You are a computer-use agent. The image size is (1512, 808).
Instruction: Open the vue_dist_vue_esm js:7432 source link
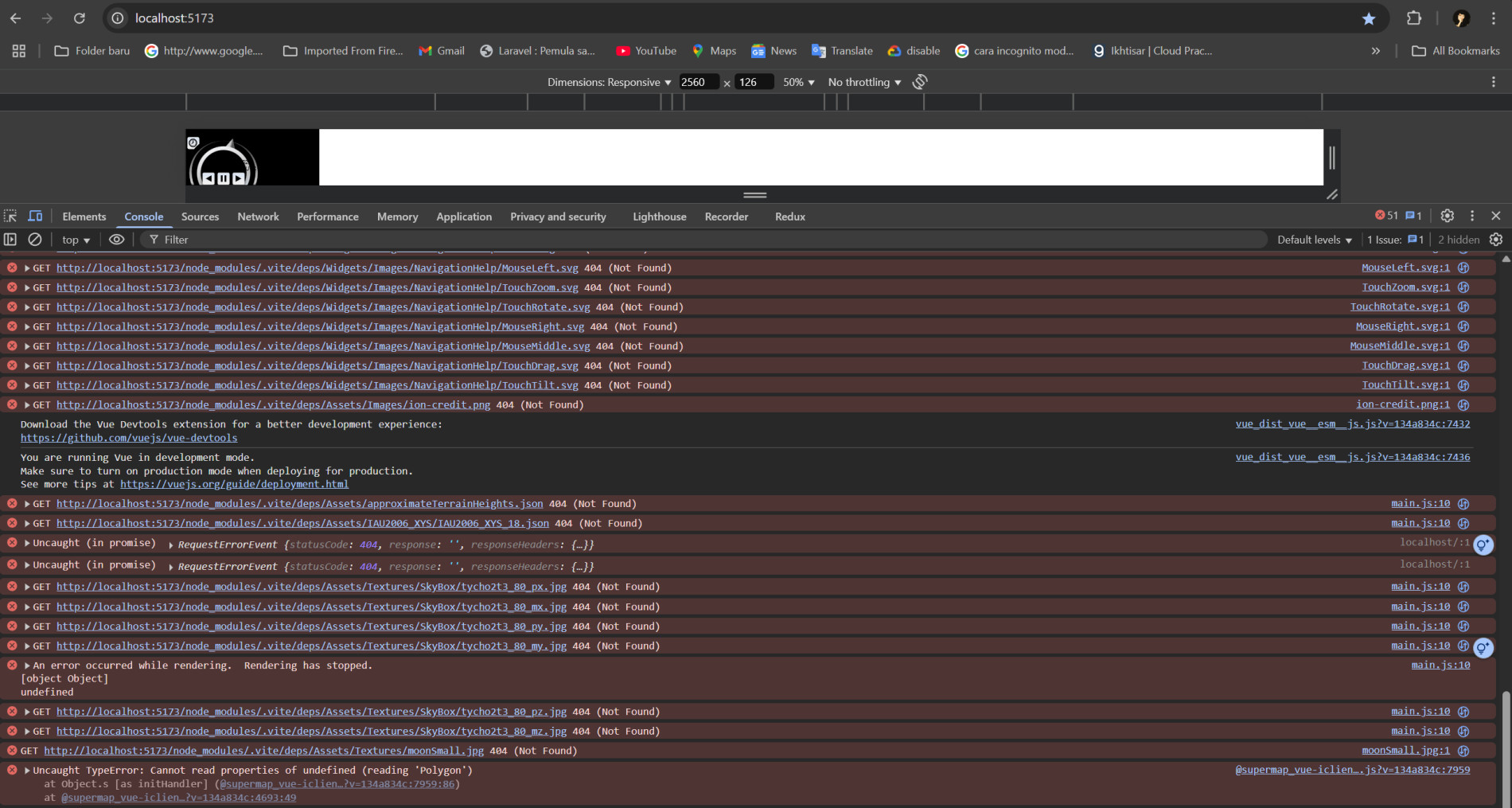1352,424
